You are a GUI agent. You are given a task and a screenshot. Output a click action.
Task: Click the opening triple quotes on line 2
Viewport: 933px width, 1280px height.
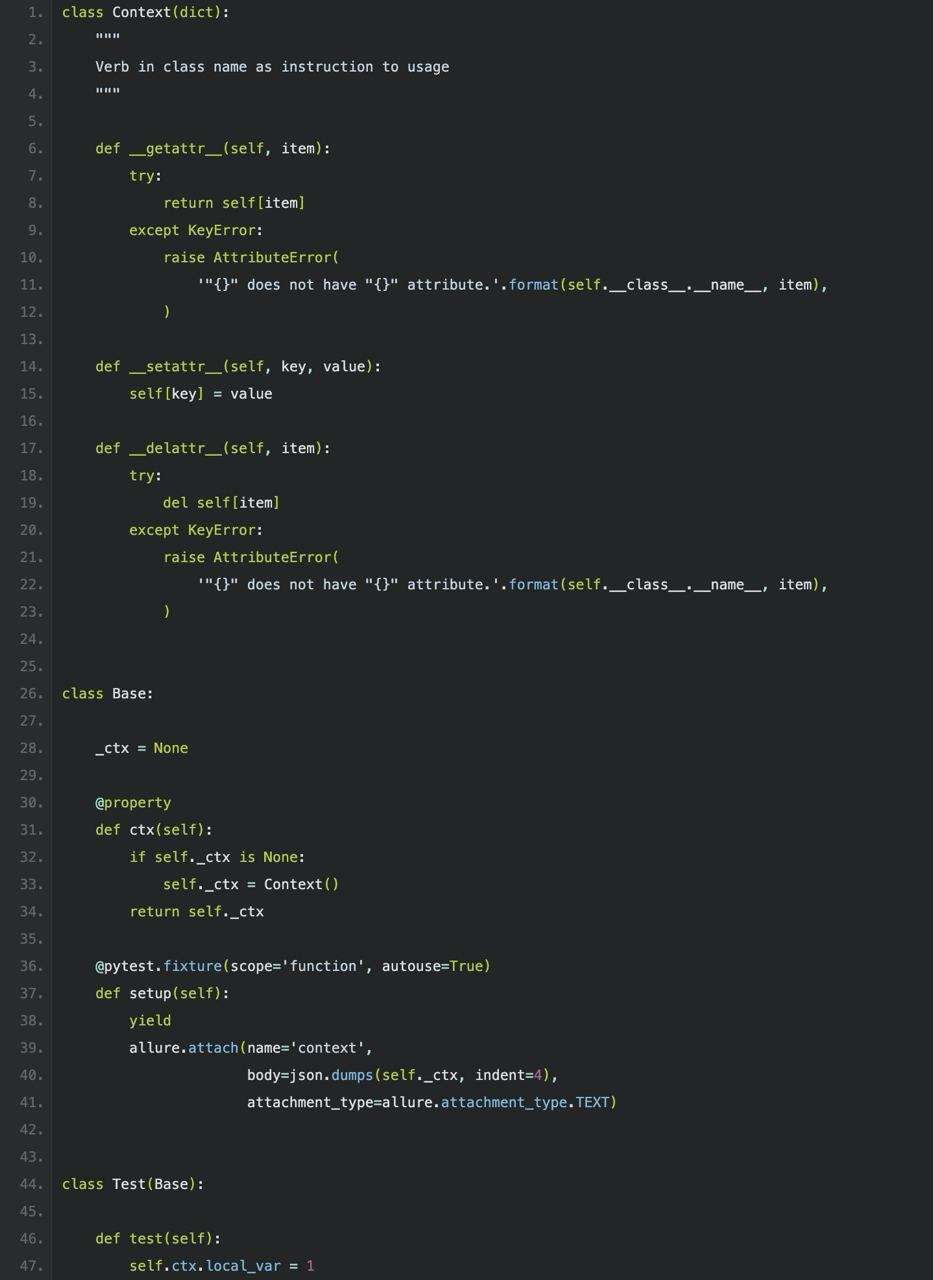tap(108, 39)
